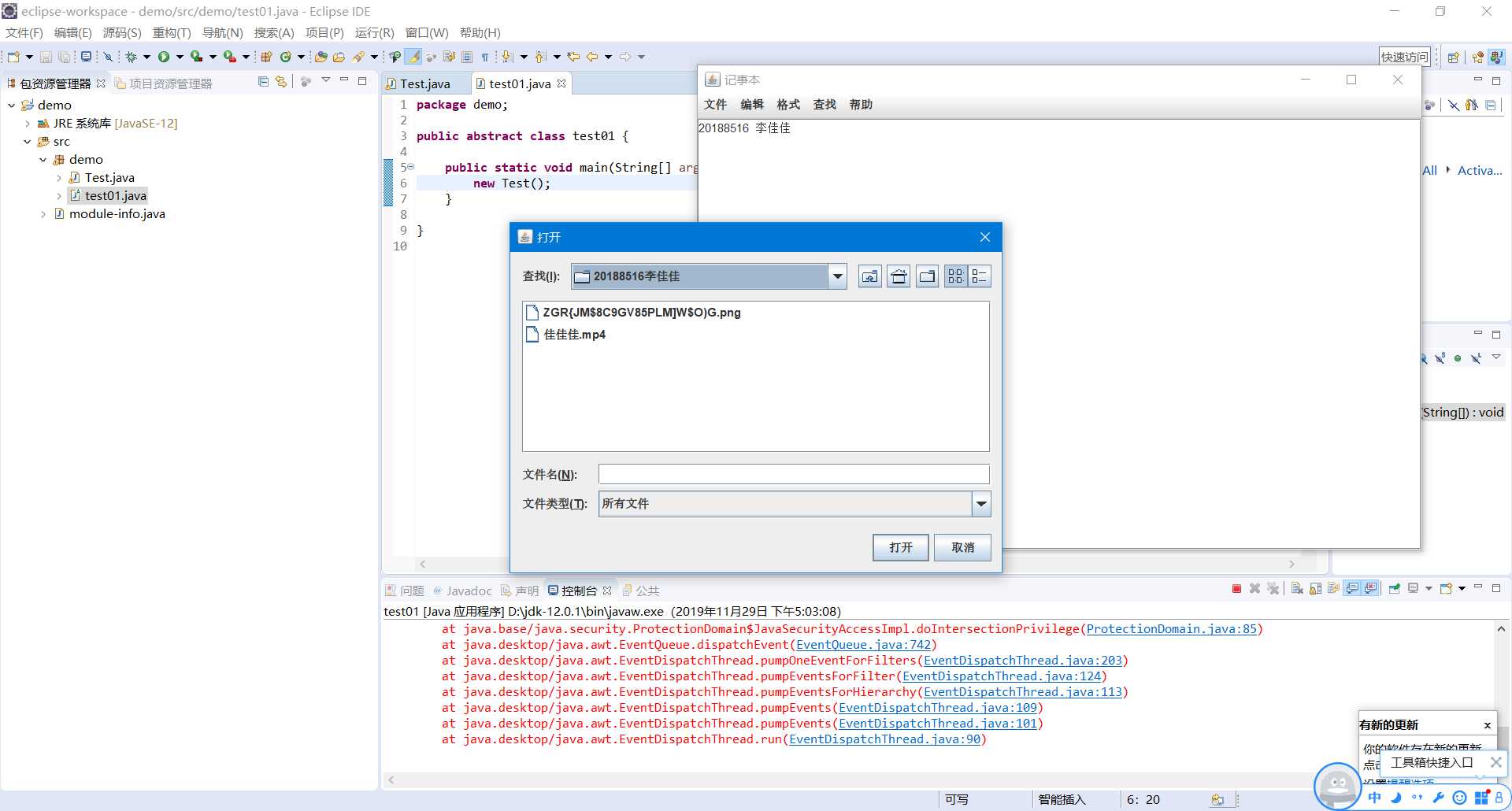Click the Back navigation arrow icon
The image size is (1512, 811).
pyautogui.click(x=592, y=57)
